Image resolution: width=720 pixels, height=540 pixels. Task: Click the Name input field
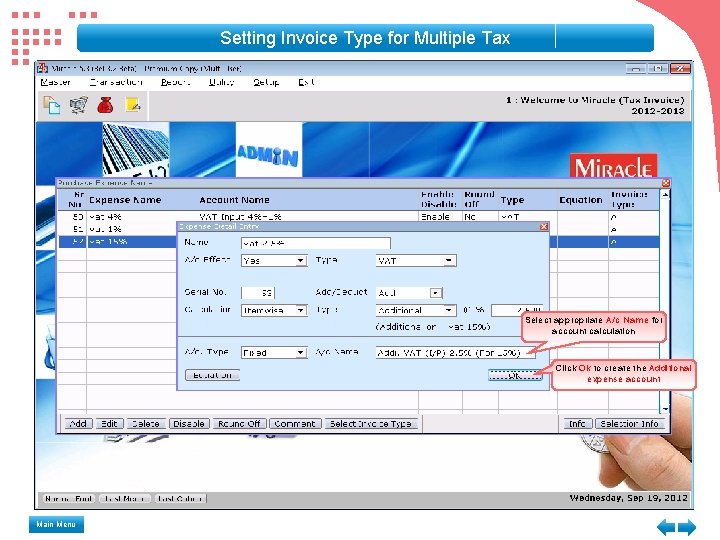pyautogui.click(x=316, y=243)
